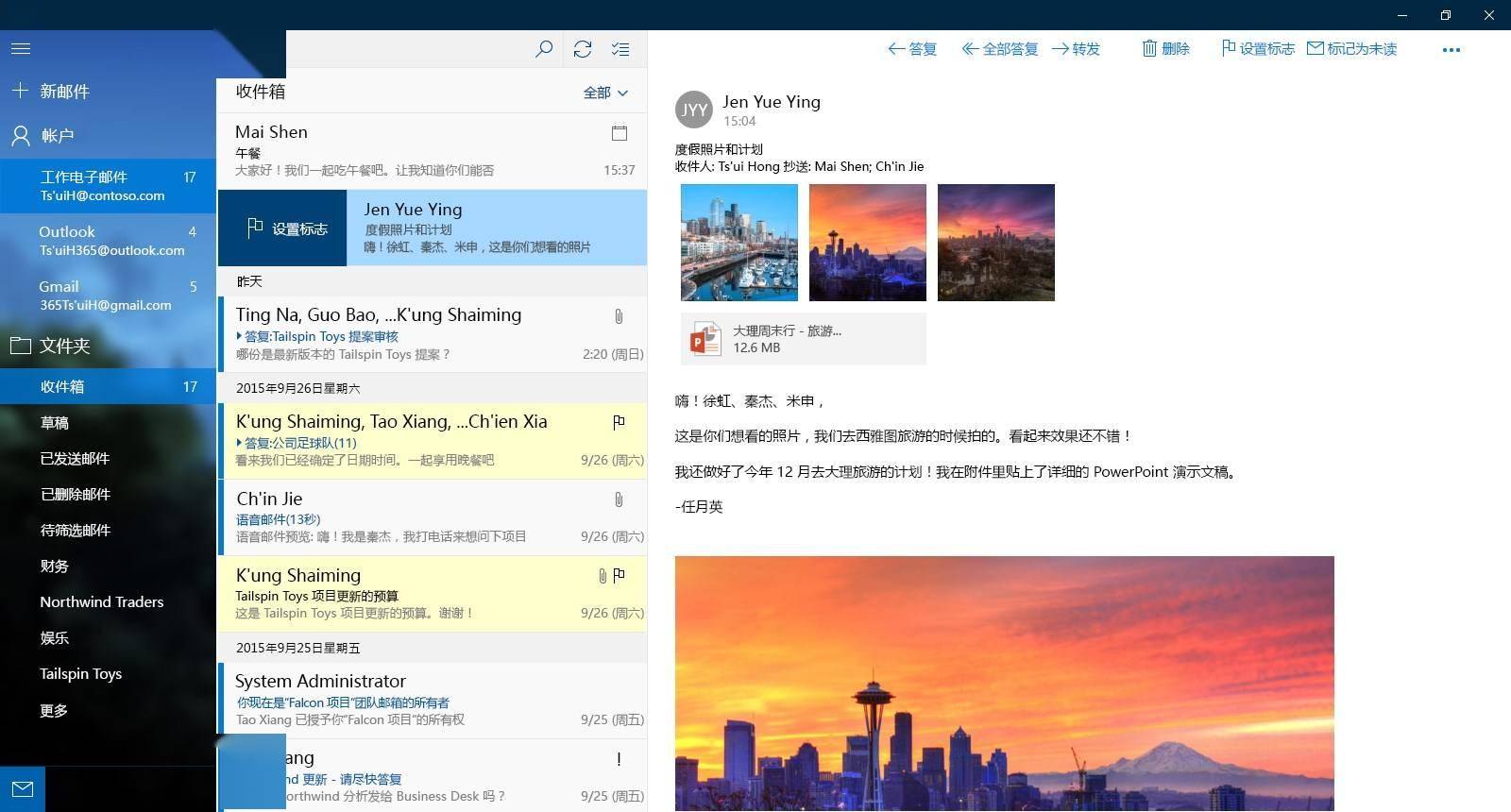Toggle flag on Tailspin Toys budget email

[x=620, y=575]
